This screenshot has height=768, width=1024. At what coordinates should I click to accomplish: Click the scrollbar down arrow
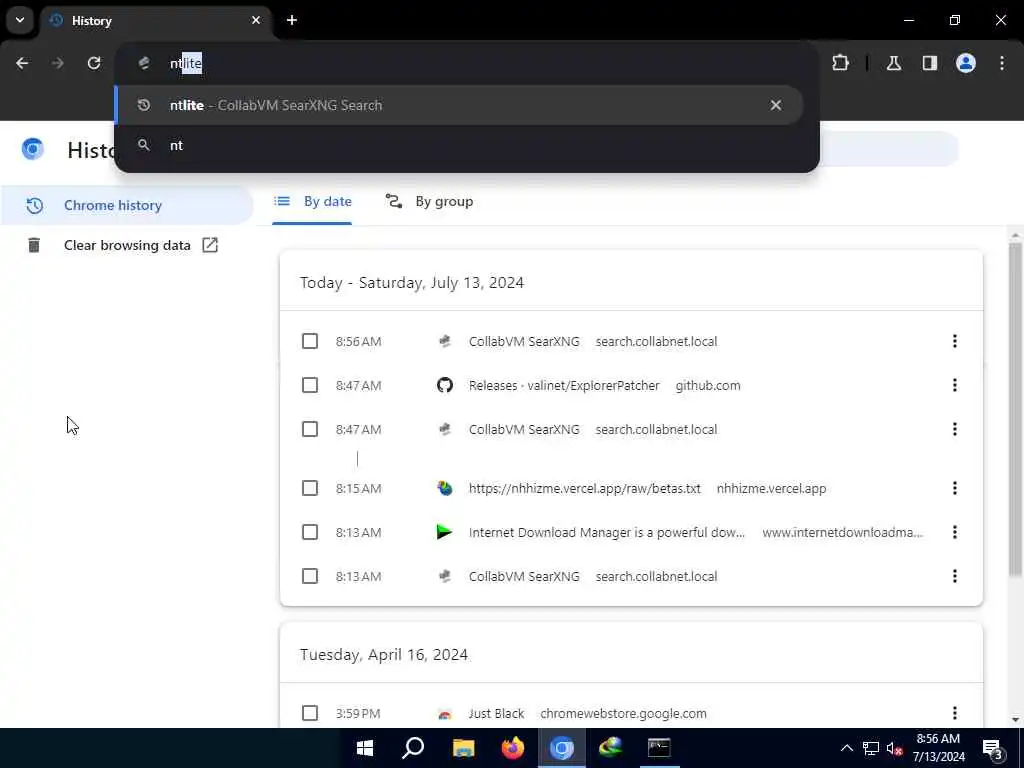(x=1015, y=720)
